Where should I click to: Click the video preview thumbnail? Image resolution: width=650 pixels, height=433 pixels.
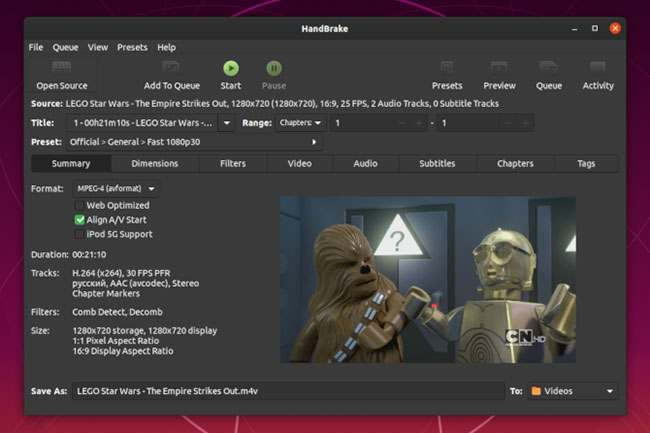427,279
